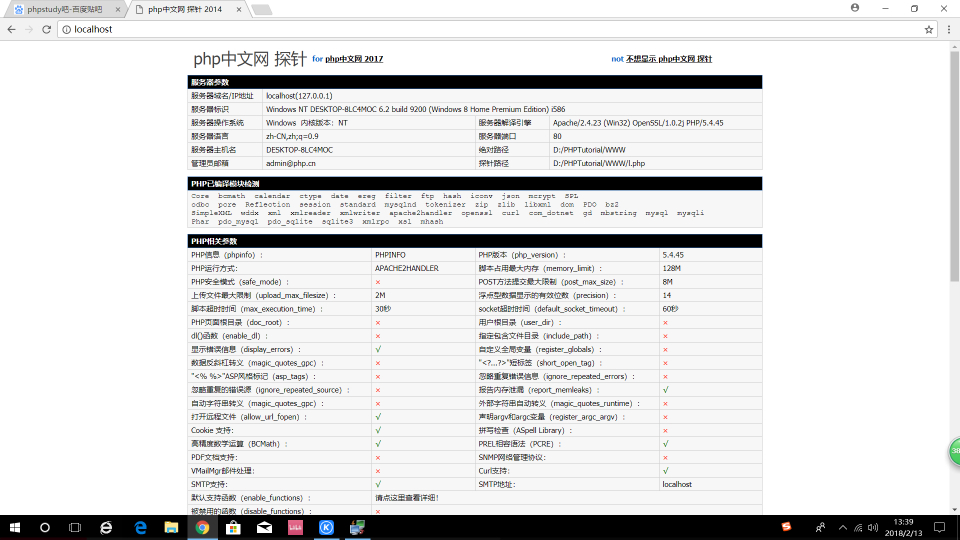Image resolution: width=960 pixels, height=540 pixels.
Task: Select the DESKTOP-8LC4MOC hostname value
Action: click(x=299, y=150)
